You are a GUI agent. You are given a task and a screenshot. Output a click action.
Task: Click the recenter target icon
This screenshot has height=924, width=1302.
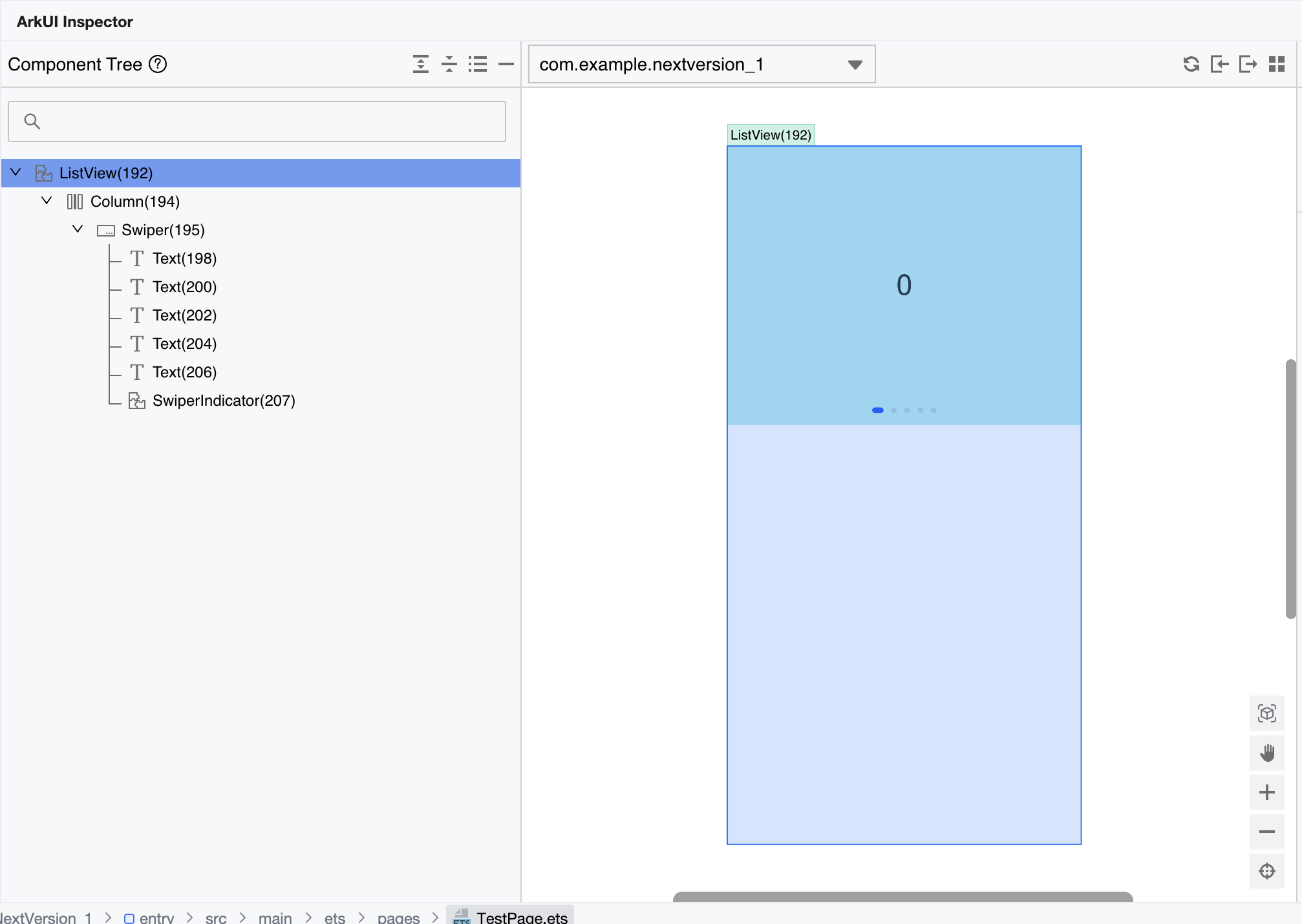coord(1267,871)
